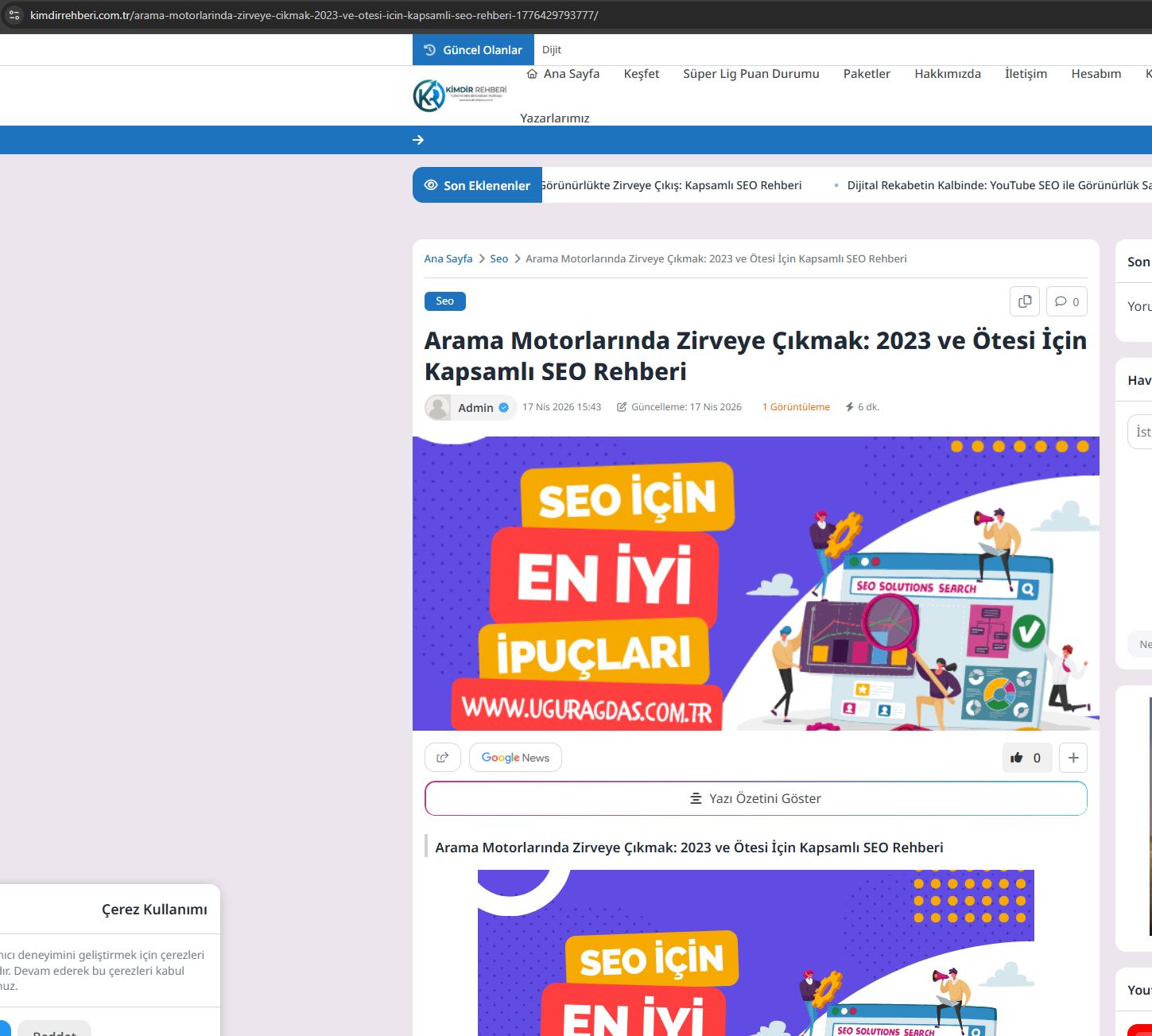Like the article with thumbs-up button
This screenshot has width=1152, height=1036.
click(x=1027, y=758)
